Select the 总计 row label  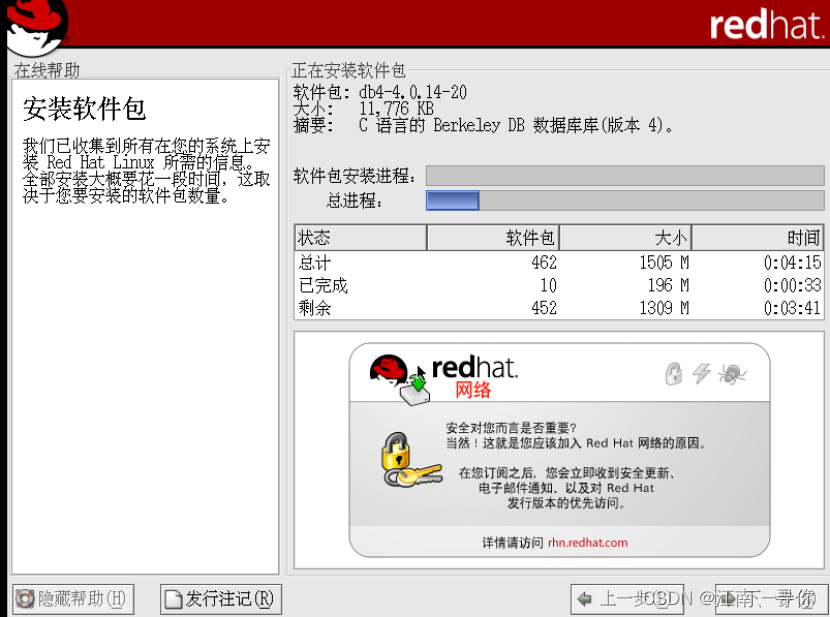[315, 262]
